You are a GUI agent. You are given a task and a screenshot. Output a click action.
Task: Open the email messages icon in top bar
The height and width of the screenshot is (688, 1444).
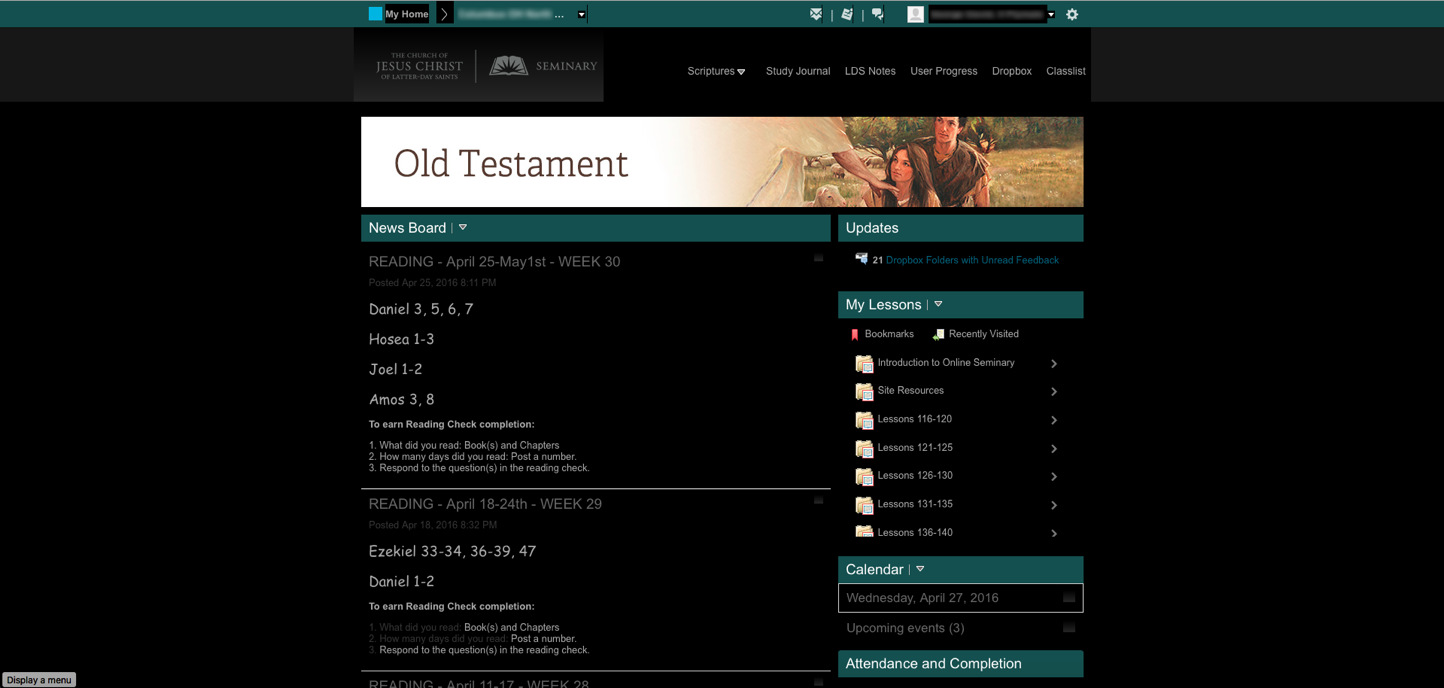[x=816, y=14]
